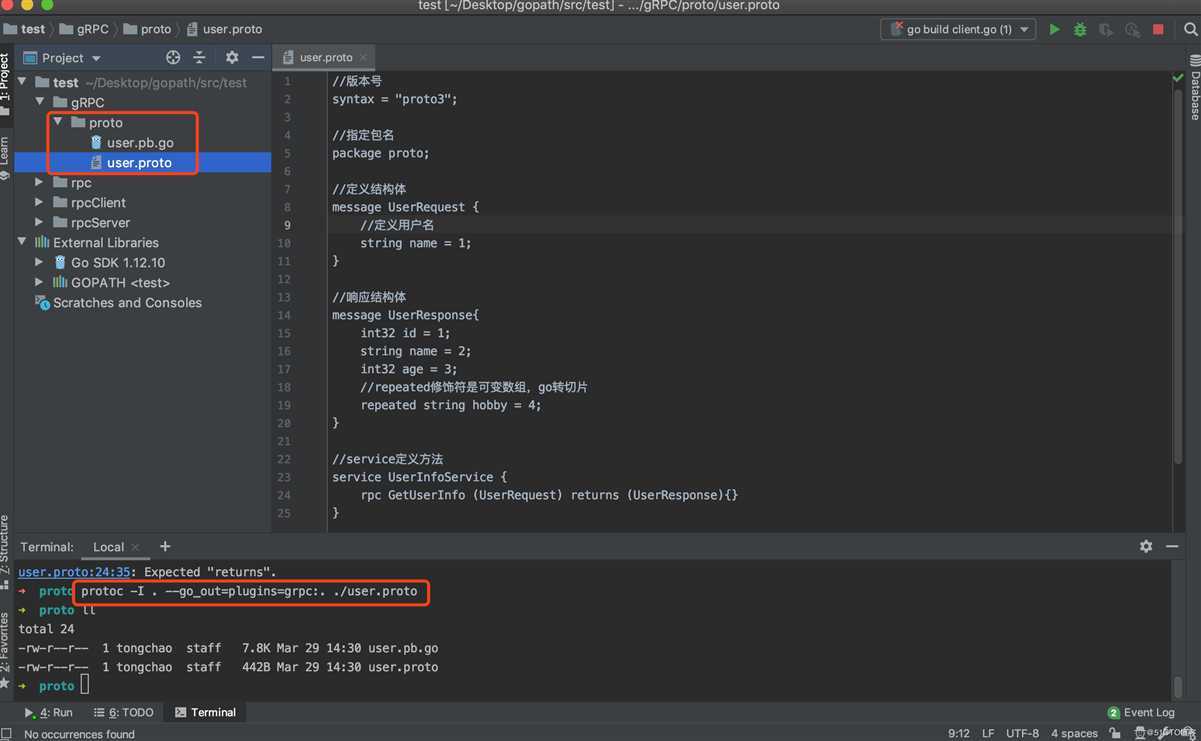
Task: Click the 'package proto;' line in editor
Action: pos(381,153)
